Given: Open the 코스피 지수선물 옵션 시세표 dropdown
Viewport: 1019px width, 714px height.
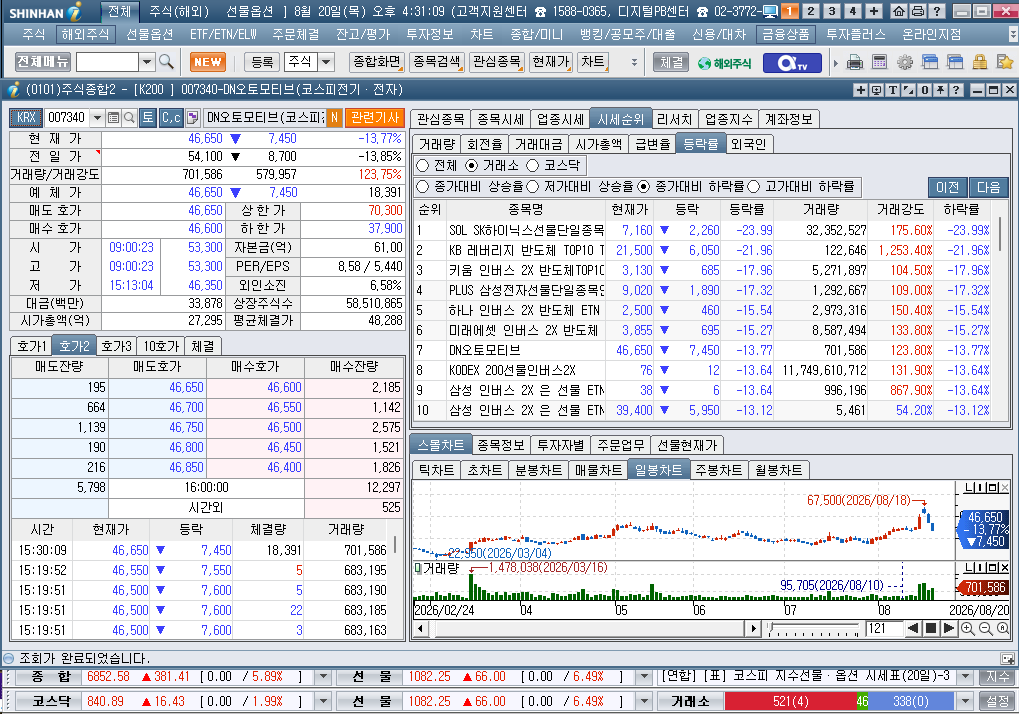Looking at the screenshot, I should tap(965, 677).
